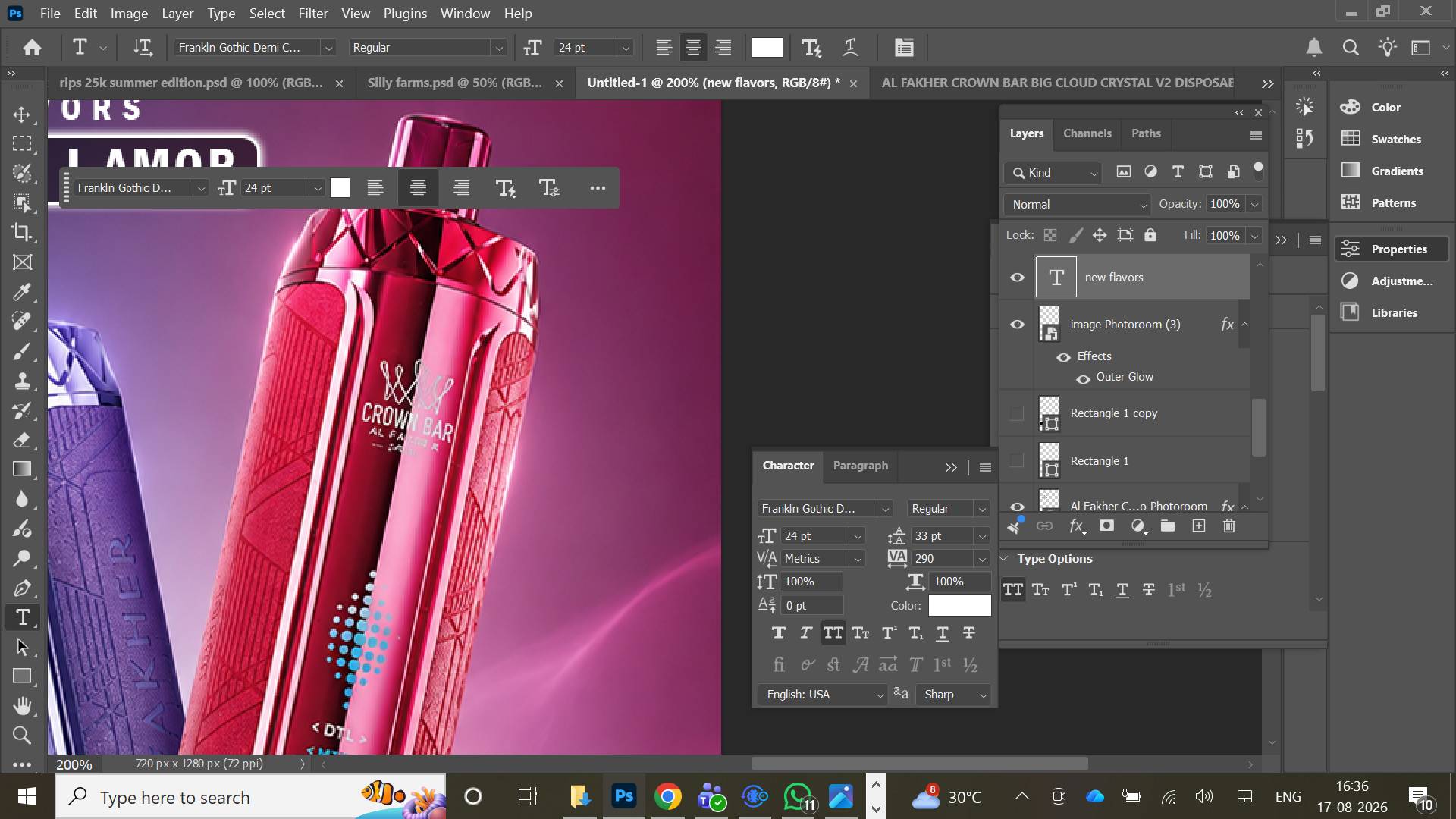1456x819 pixels.
Task: Show the Rectangle 1 copy layer
Action: pos(1017,413)
